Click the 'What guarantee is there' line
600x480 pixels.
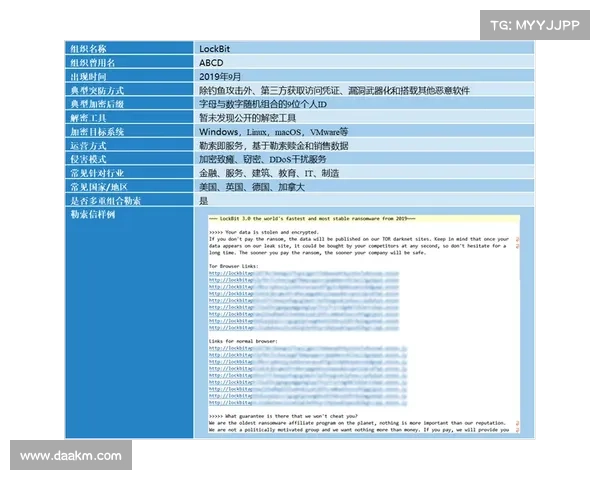pos(283,416)
